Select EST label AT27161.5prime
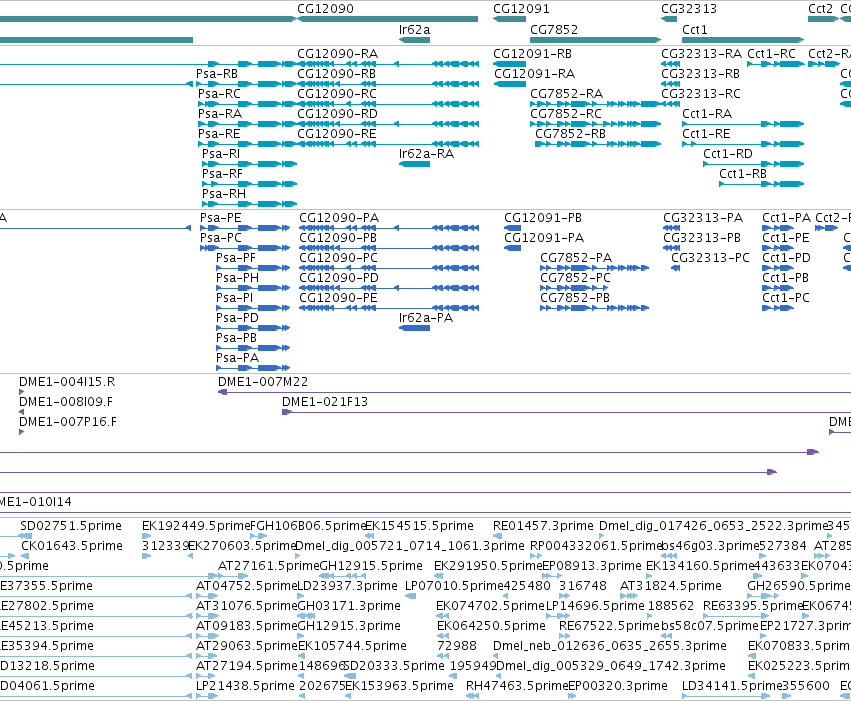The image size is (851, 701). (x=269, y=566)
